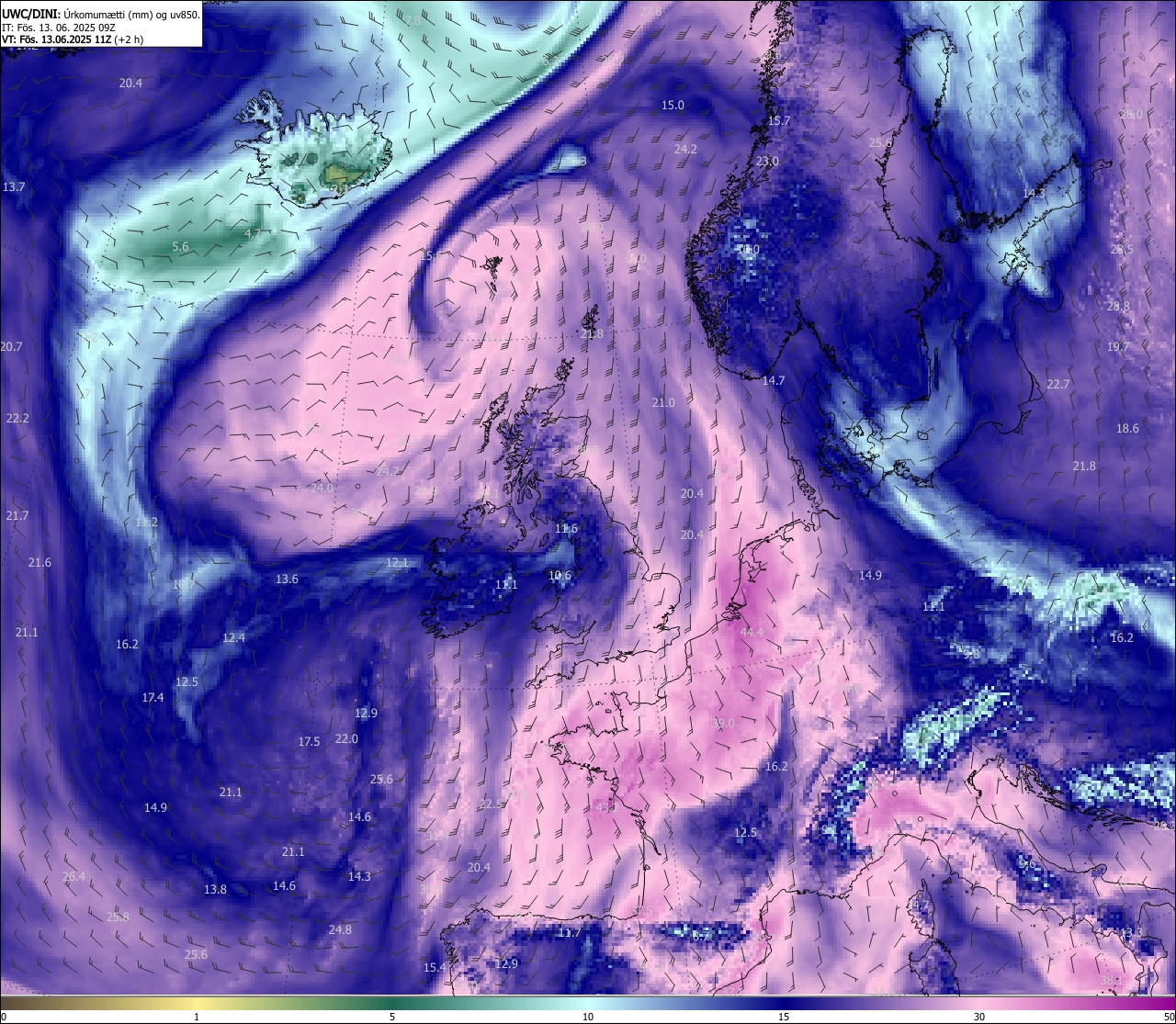This screenshot has height=1024, width=1176.
Task: Click the 11.7 value over northern Spain
Action: click(x=570, y=932)
